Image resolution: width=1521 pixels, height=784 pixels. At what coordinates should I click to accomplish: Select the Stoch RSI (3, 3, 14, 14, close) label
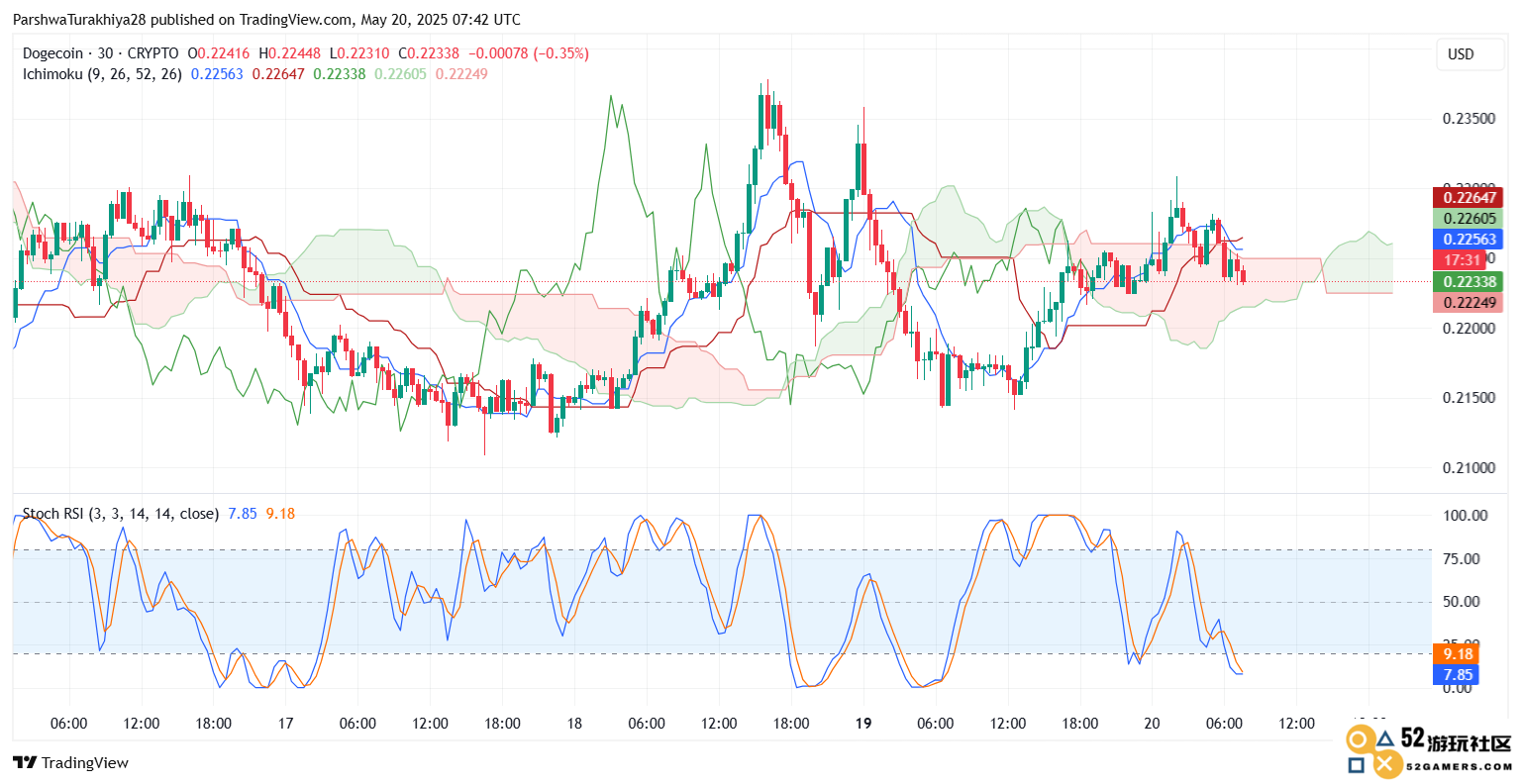120,513
